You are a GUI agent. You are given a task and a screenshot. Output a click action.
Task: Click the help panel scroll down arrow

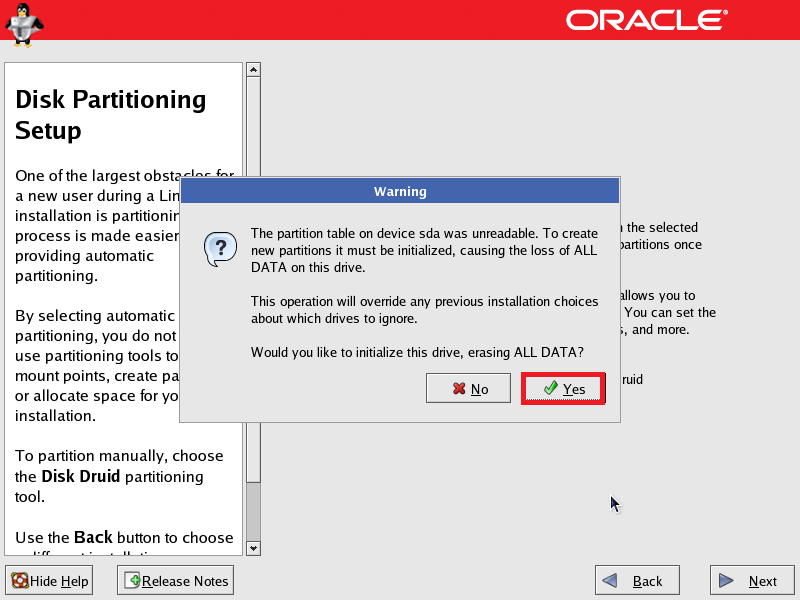click(254, 548)
